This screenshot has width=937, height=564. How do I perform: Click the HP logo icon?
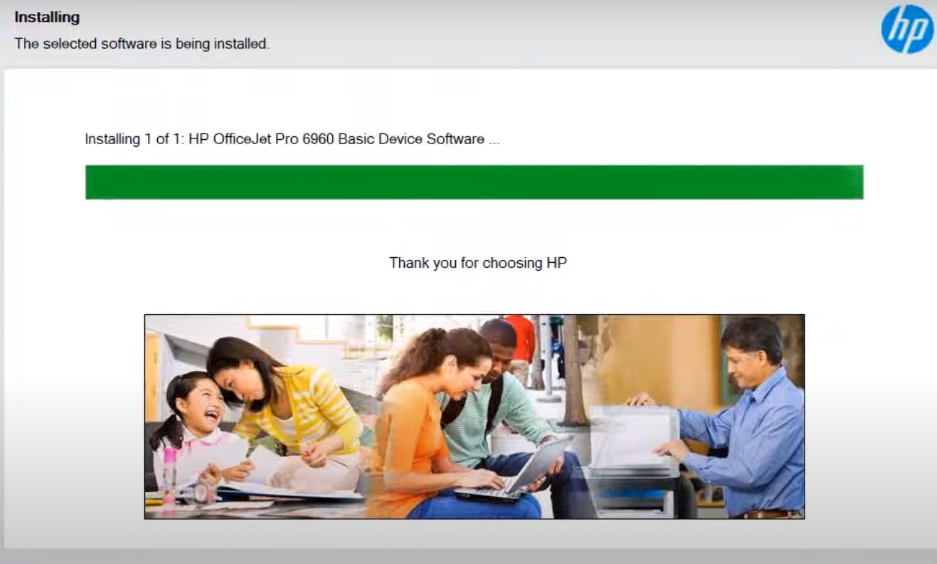(x=907, y=29)
